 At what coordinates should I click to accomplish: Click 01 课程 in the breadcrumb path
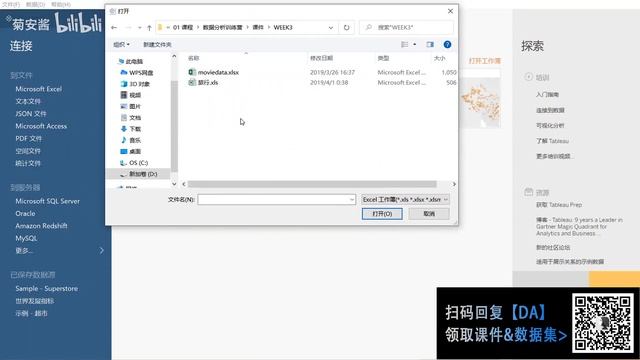tap(183, 27)
